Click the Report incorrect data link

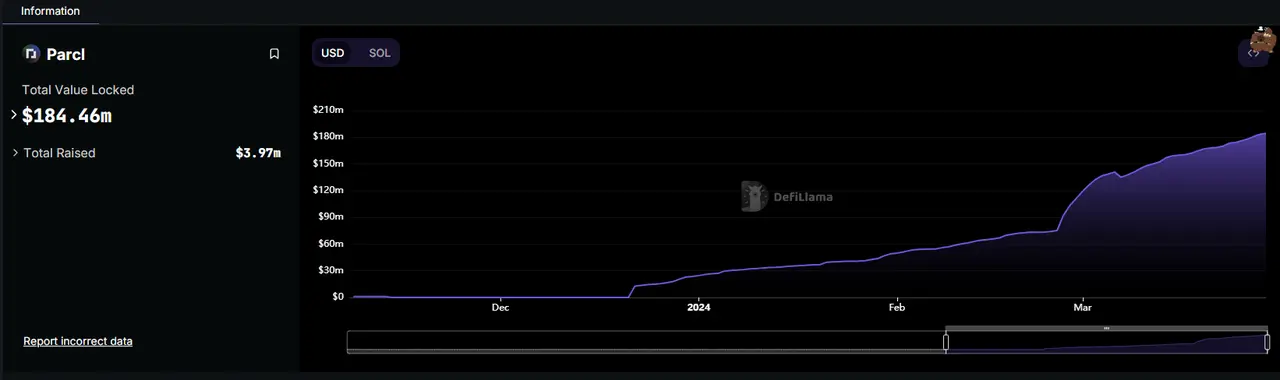[x=78, y=341]
